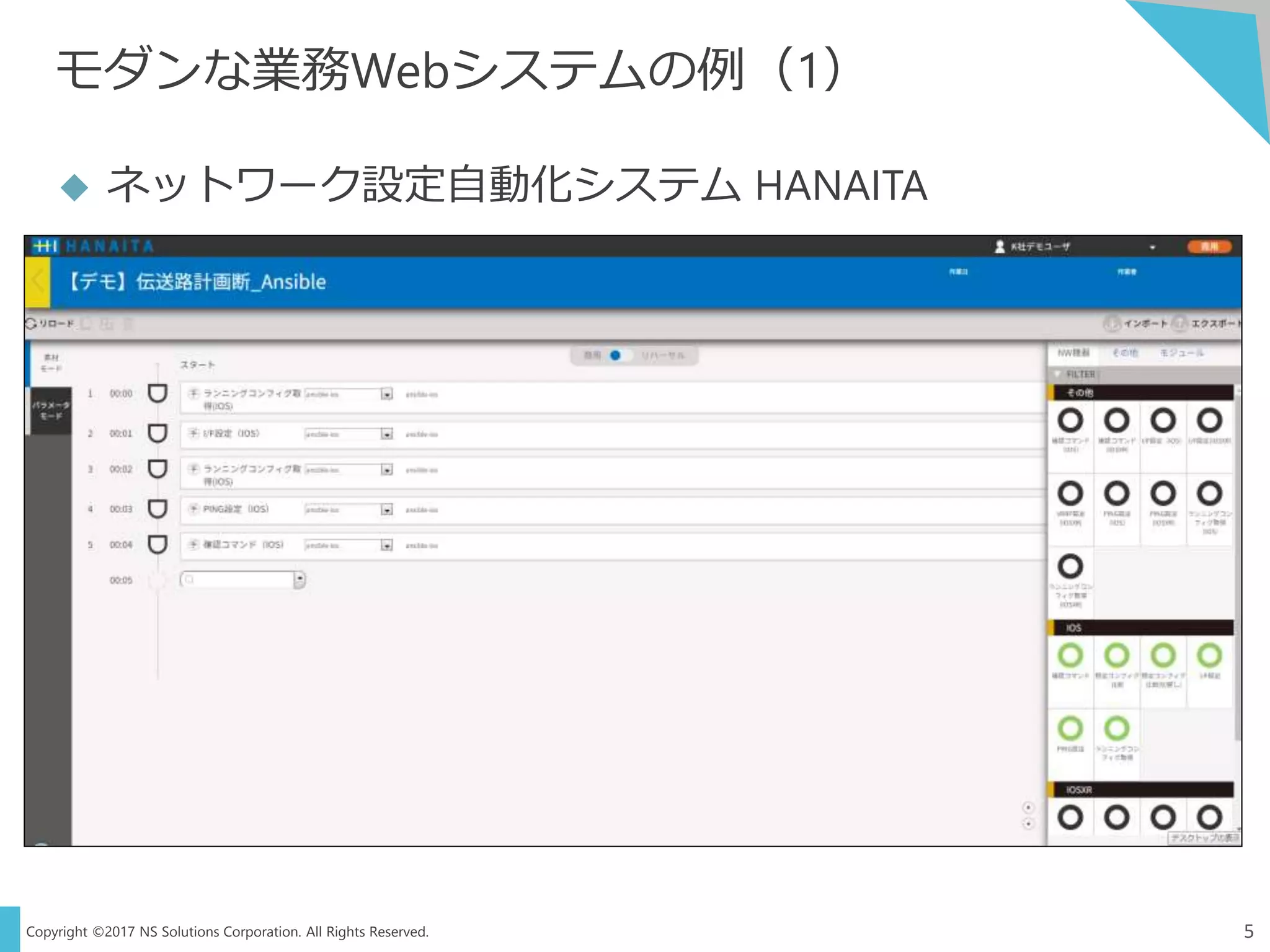Click the step node at 00:01
This screenshot has height=952, width=1270.
point(158,433)
